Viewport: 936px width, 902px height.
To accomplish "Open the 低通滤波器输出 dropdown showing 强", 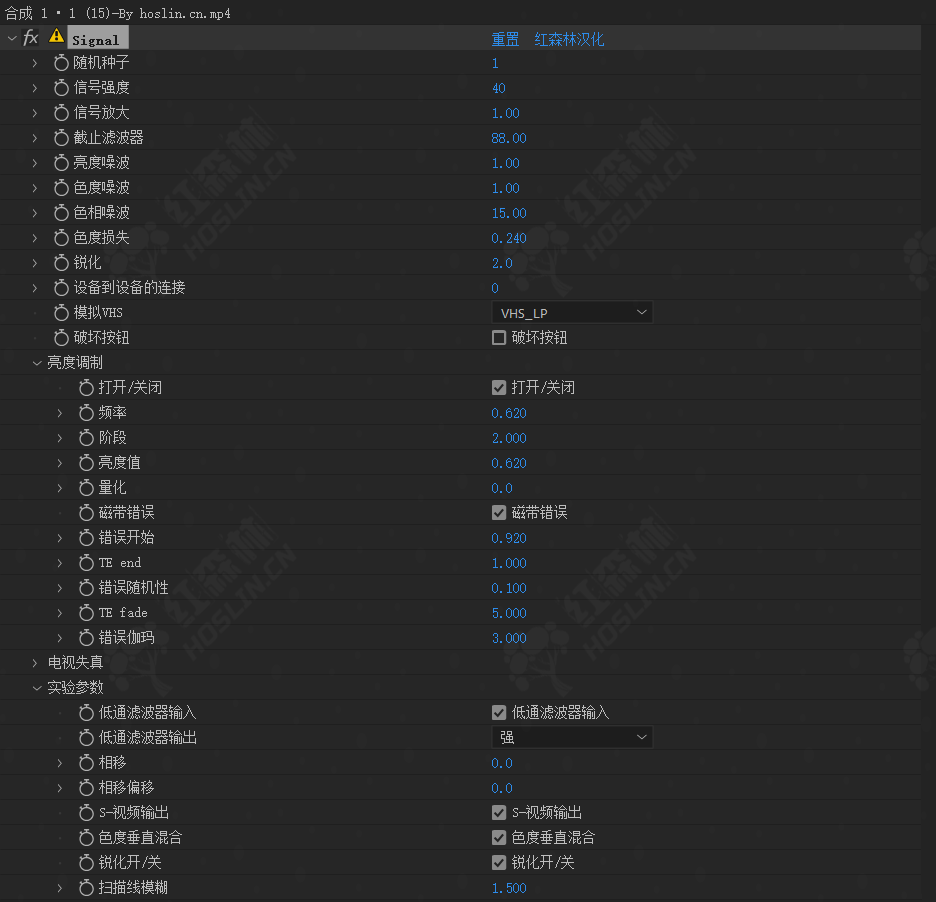I will pyautogui.click(x=572, y=737).
